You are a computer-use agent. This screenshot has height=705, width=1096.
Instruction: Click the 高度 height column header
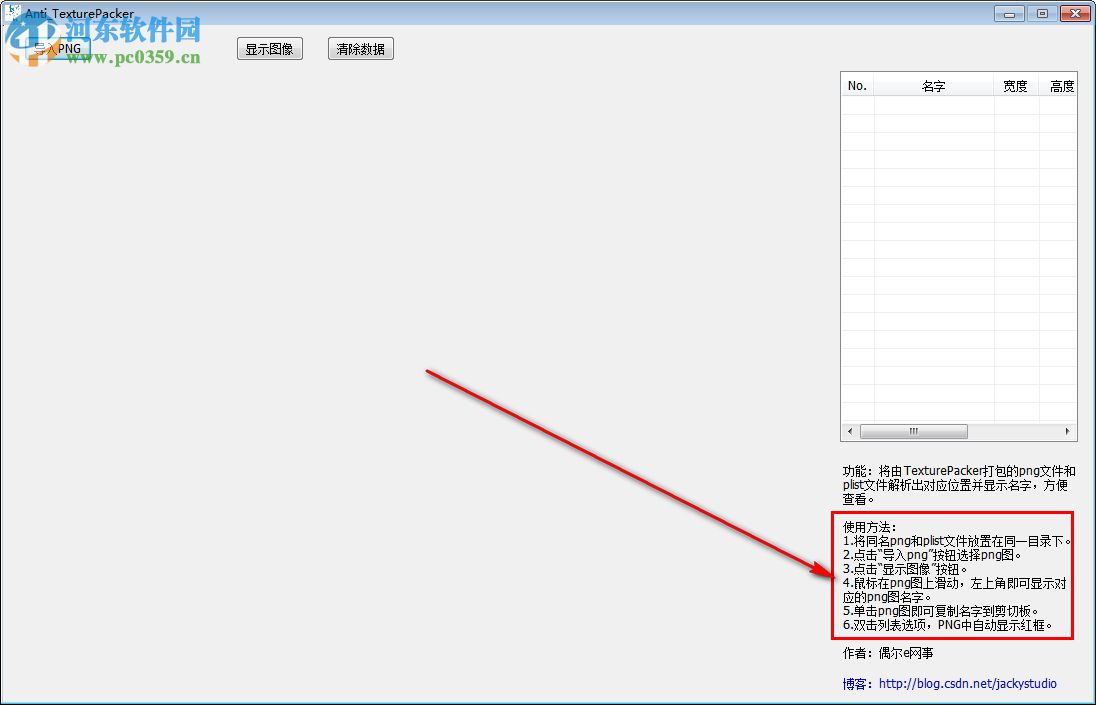[1059, 85]
